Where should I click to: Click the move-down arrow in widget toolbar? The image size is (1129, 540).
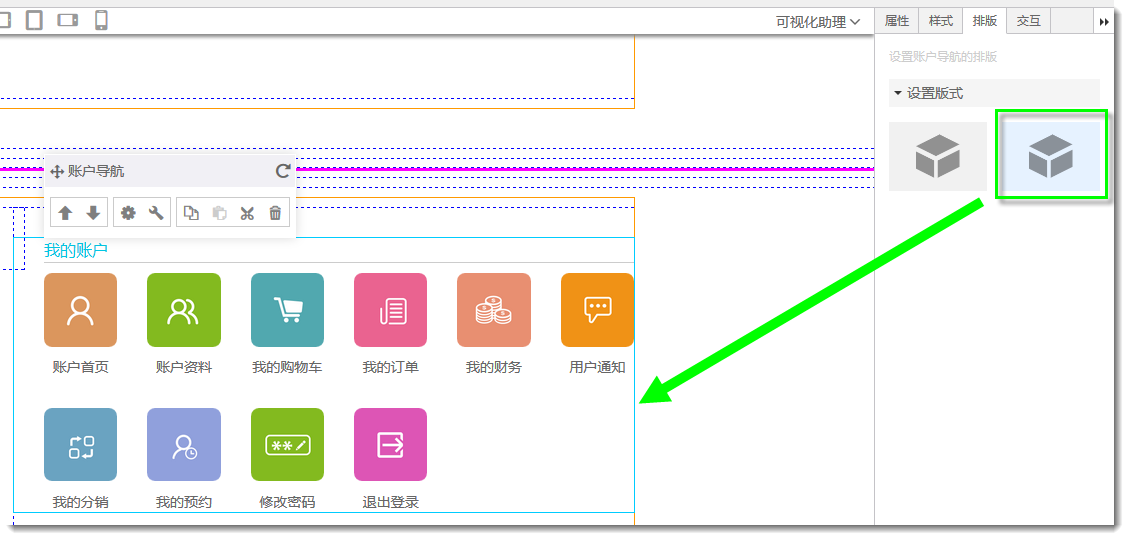coord(93,213)
